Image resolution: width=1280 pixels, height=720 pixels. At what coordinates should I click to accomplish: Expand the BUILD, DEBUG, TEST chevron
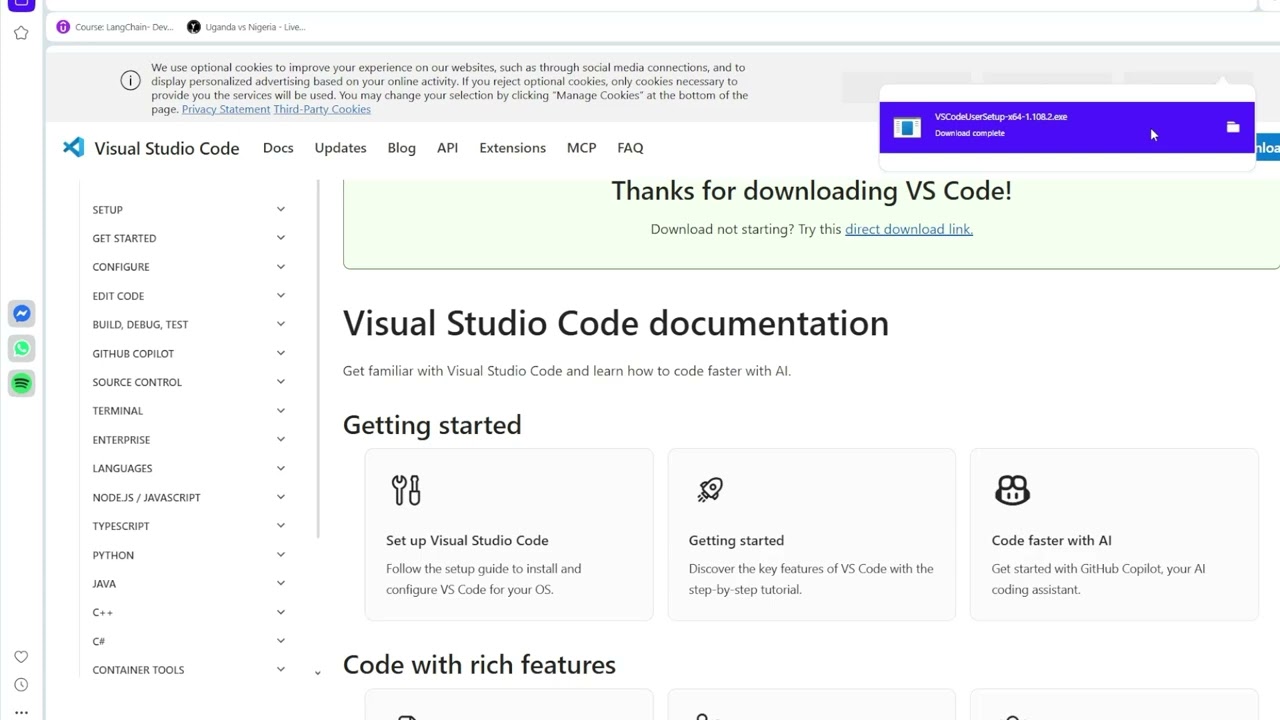click(x=281, y=324)
